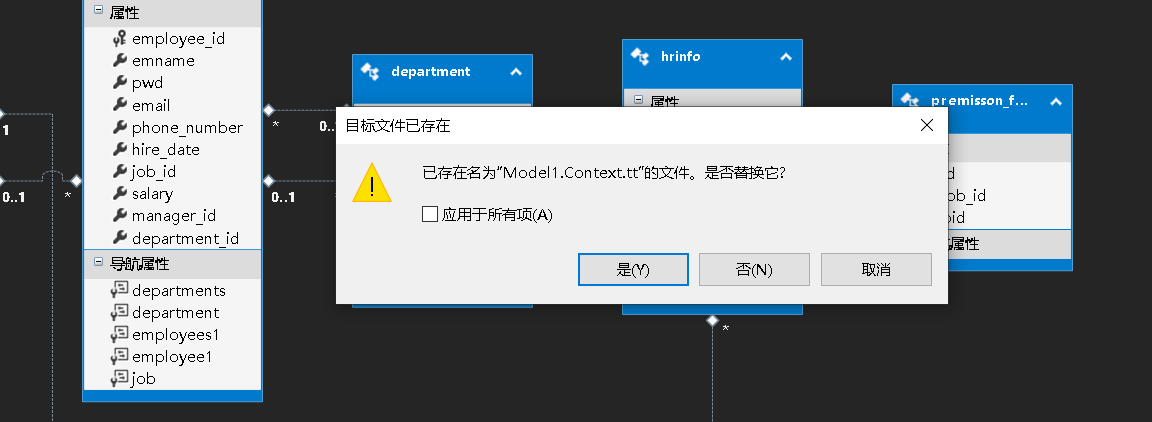This screenshot has width=1152, height=422.
Task: Click the wrench icon next to salary
Action: tap(119, 193)
